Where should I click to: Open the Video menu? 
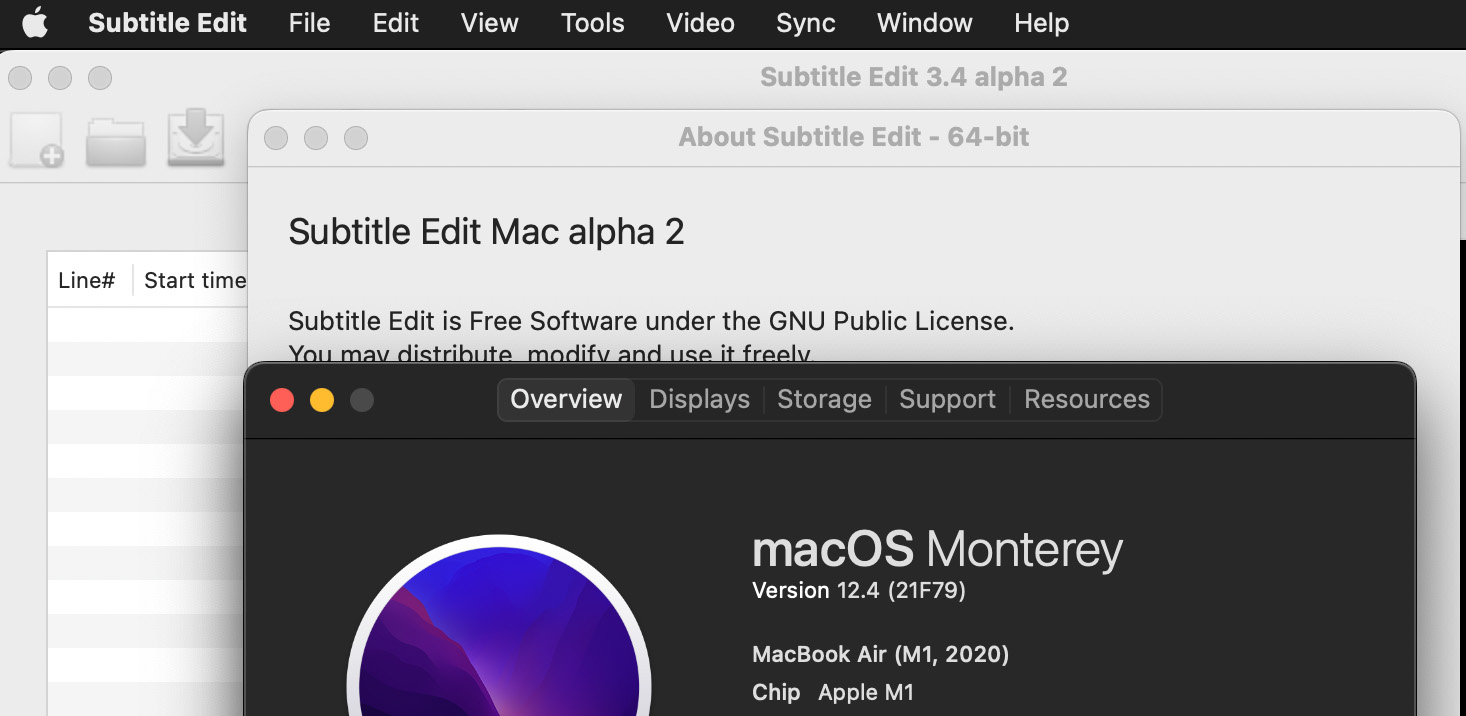[x=700, y=23]
